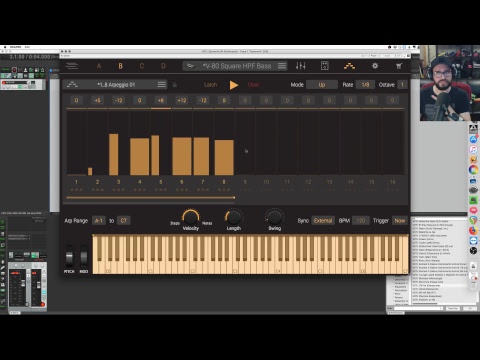
Task: Adjust step 6 velocity bar
Action: coord(182,156)
